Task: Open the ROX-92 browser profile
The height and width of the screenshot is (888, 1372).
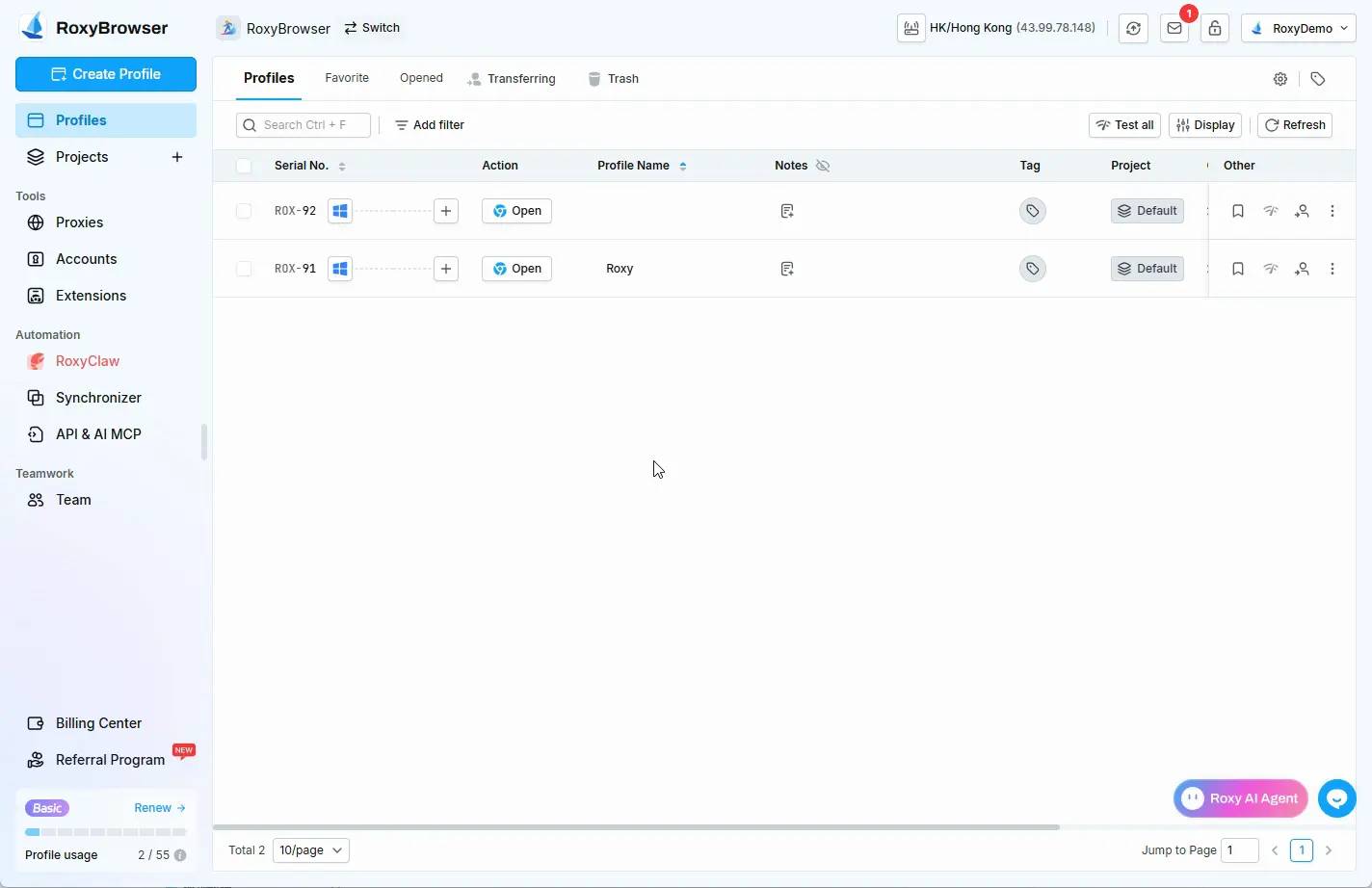Action: 516,211
